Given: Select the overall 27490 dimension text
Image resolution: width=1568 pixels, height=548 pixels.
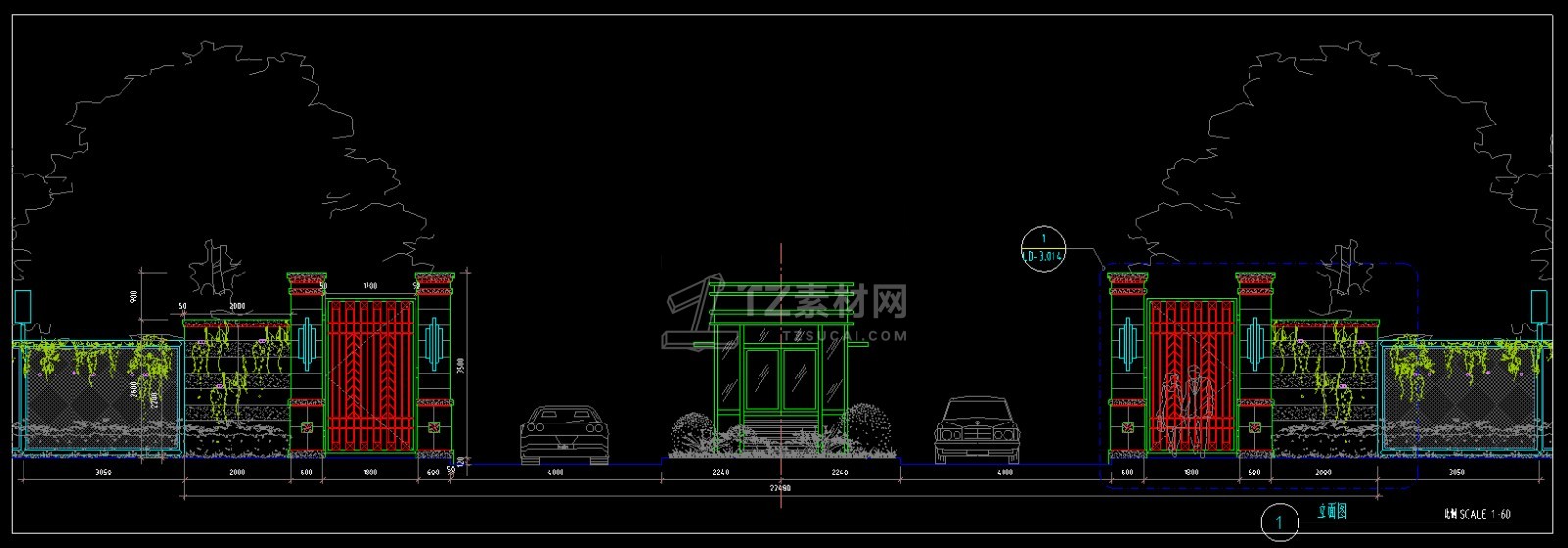Looking at the screenshot, I should point(780,487).
